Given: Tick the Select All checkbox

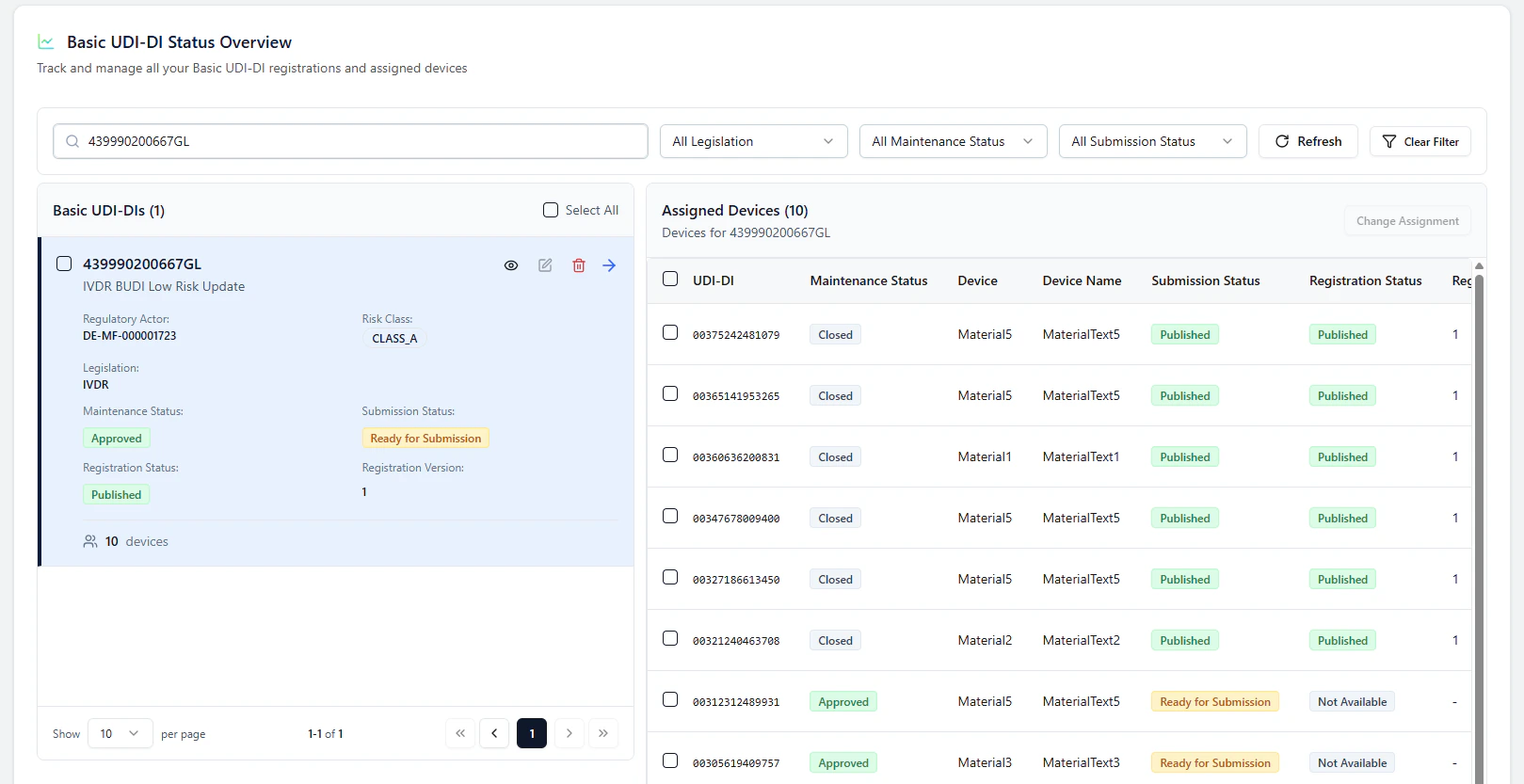Looking at the screenshot, I should 551,210.
